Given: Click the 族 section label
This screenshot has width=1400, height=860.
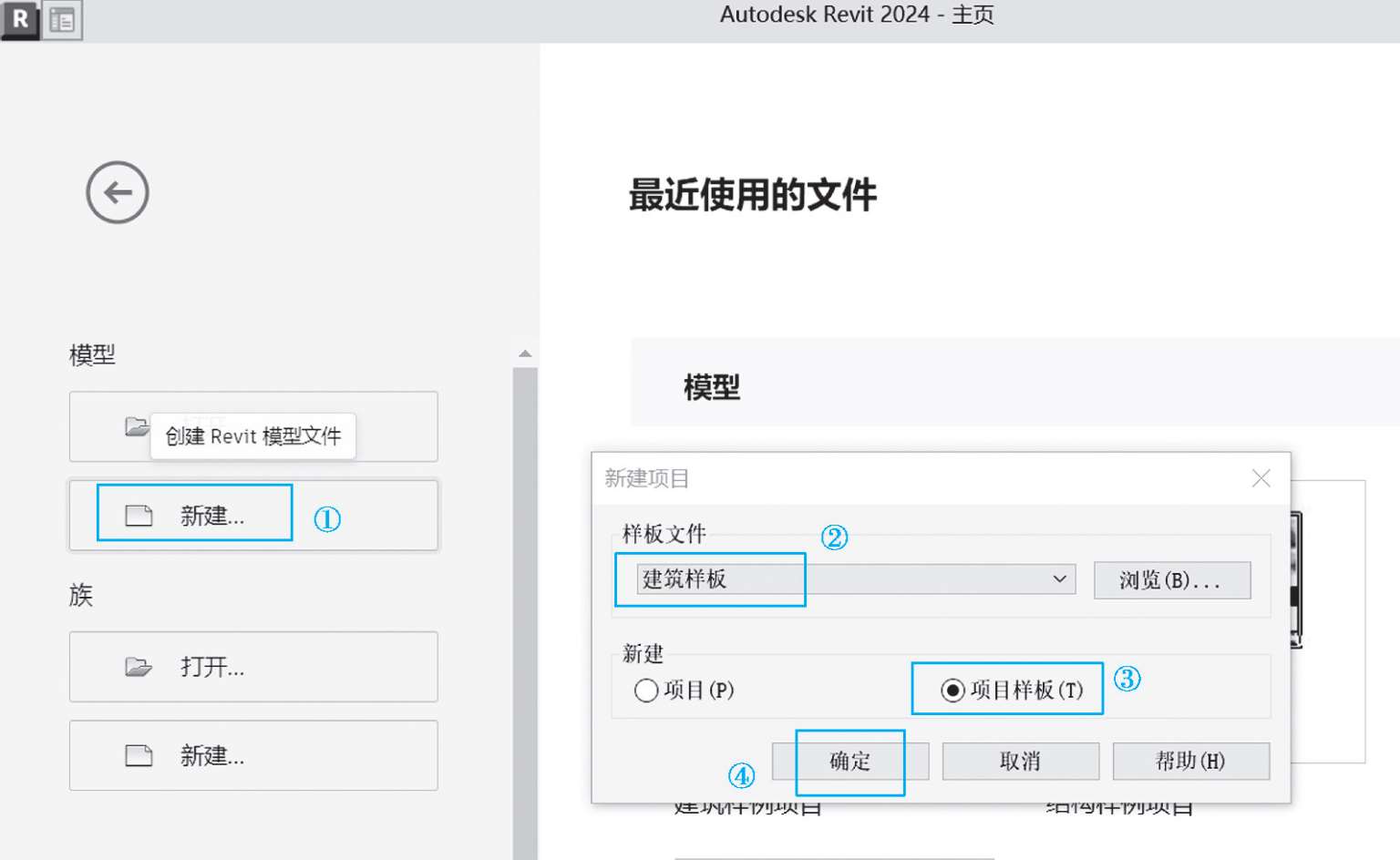Looking at the screenshot, I should click(81, 596).
